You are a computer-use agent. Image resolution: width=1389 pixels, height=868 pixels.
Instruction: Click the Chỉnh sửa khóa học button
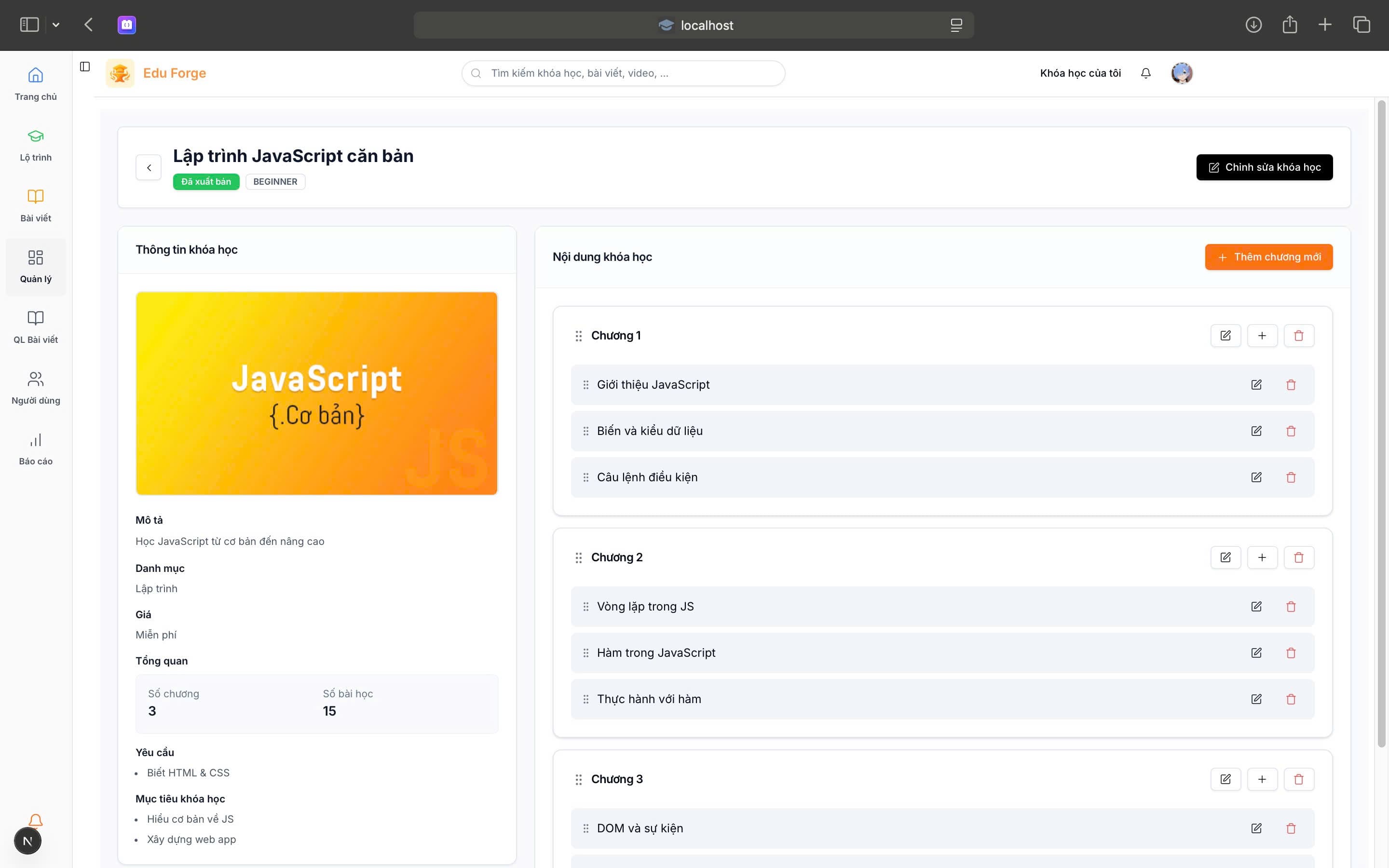tap(1265, 167)
